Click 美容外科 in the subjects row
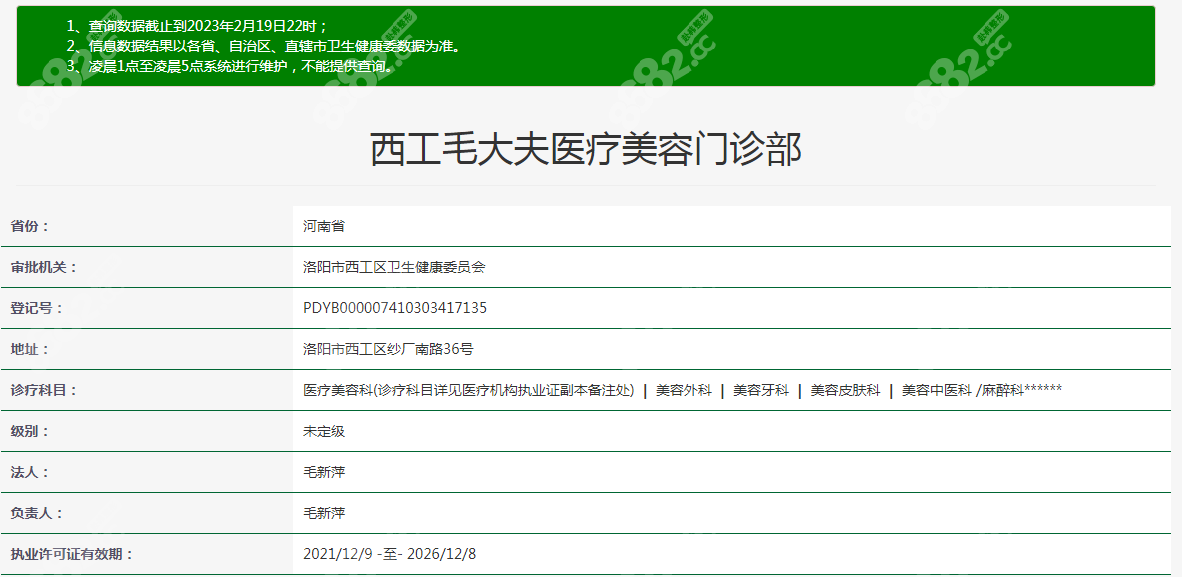The height and width of the screenshot is (577, 1182). tap(684, 390)
